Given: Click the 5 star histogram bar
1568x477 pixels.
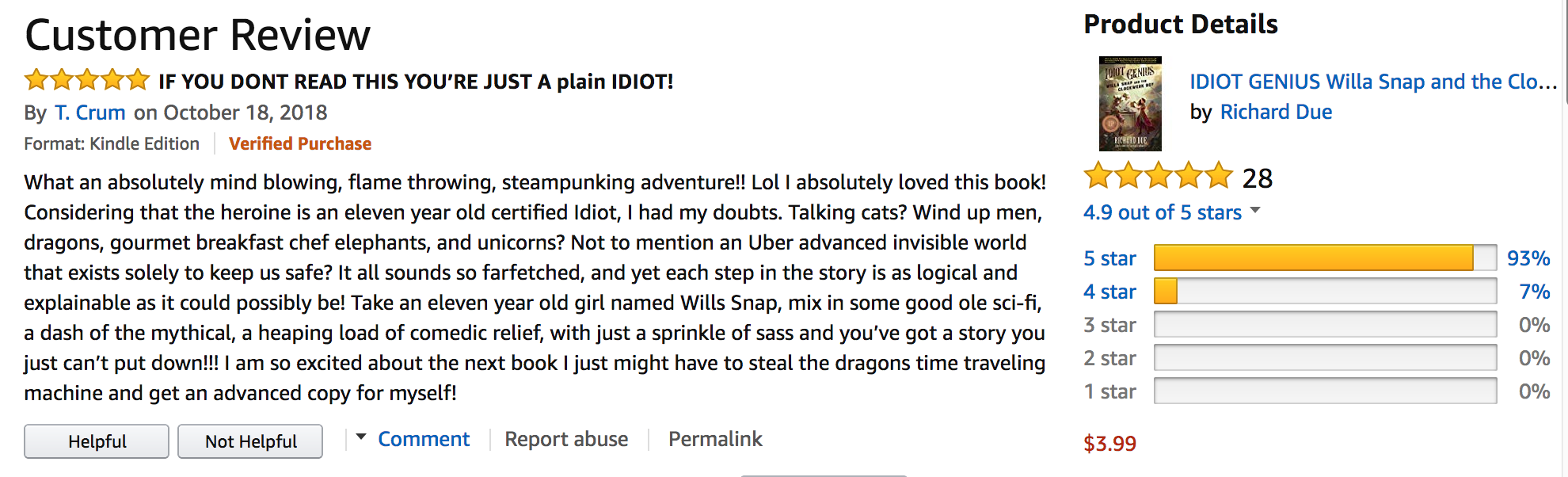Looking at the screenshot, I should (1325, 258).
